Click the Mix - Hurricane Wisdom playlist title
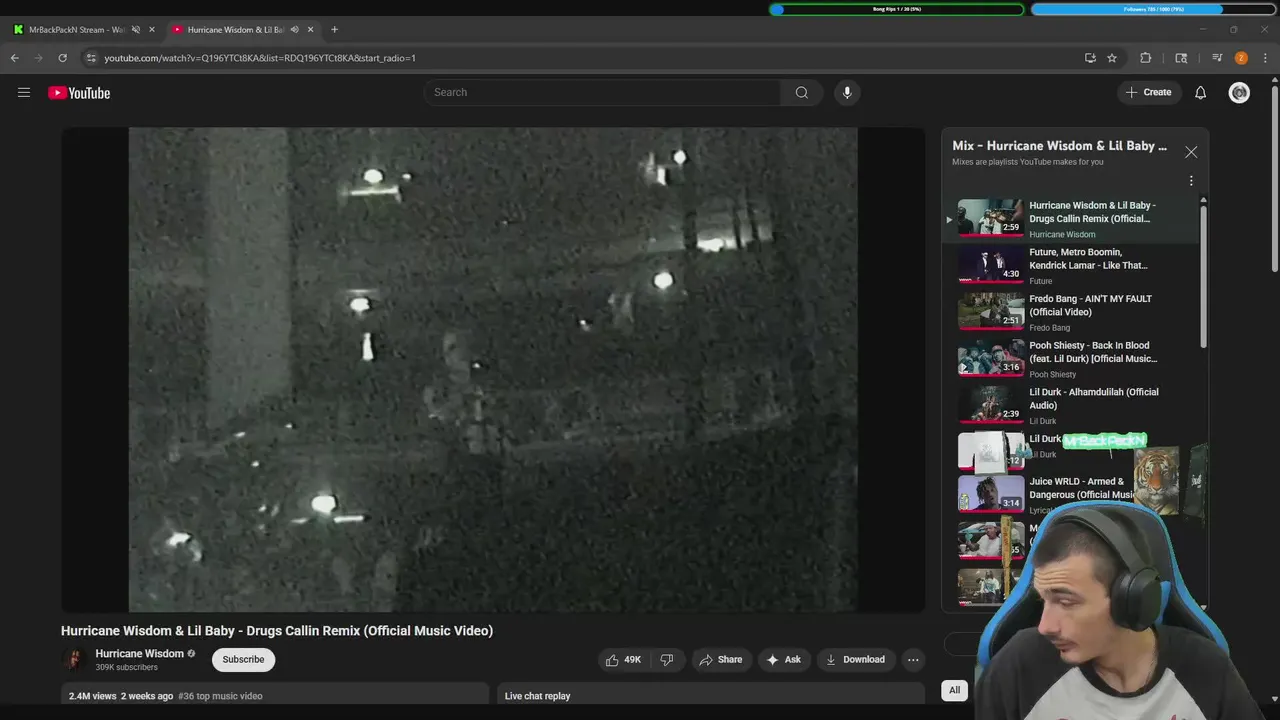This screenshot has height=720, width=1280. pos(1059,146)
